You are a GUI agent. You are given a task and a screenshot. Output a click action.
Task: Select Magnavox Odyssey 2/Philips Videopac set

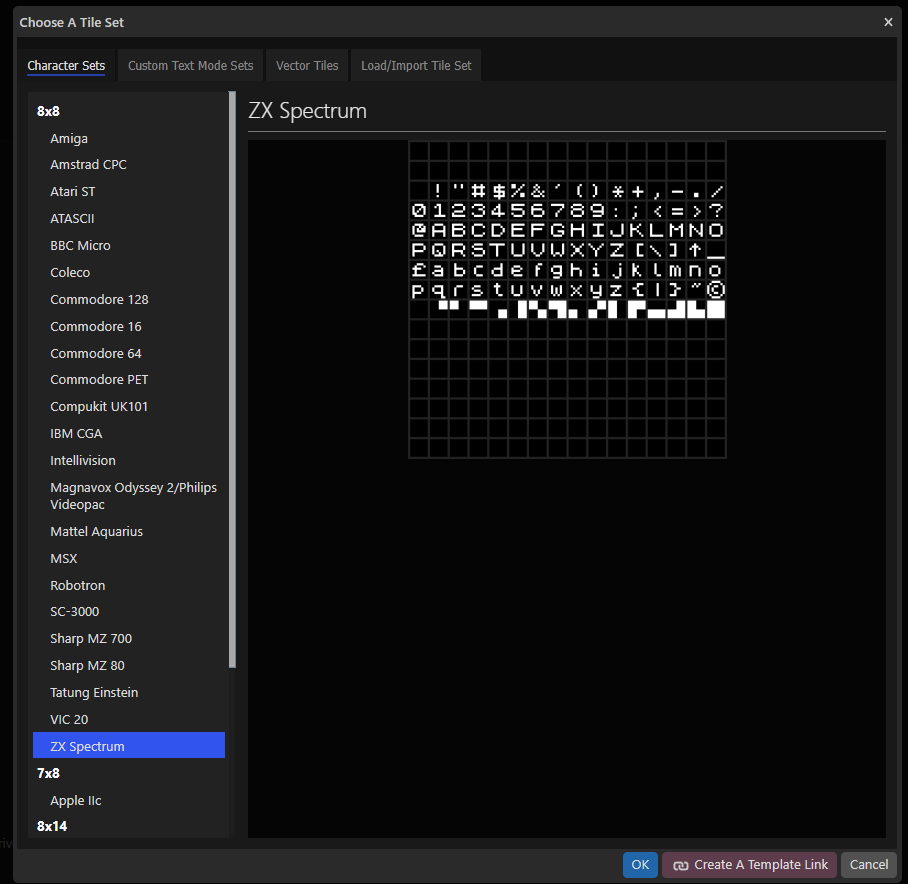[129, 496]
